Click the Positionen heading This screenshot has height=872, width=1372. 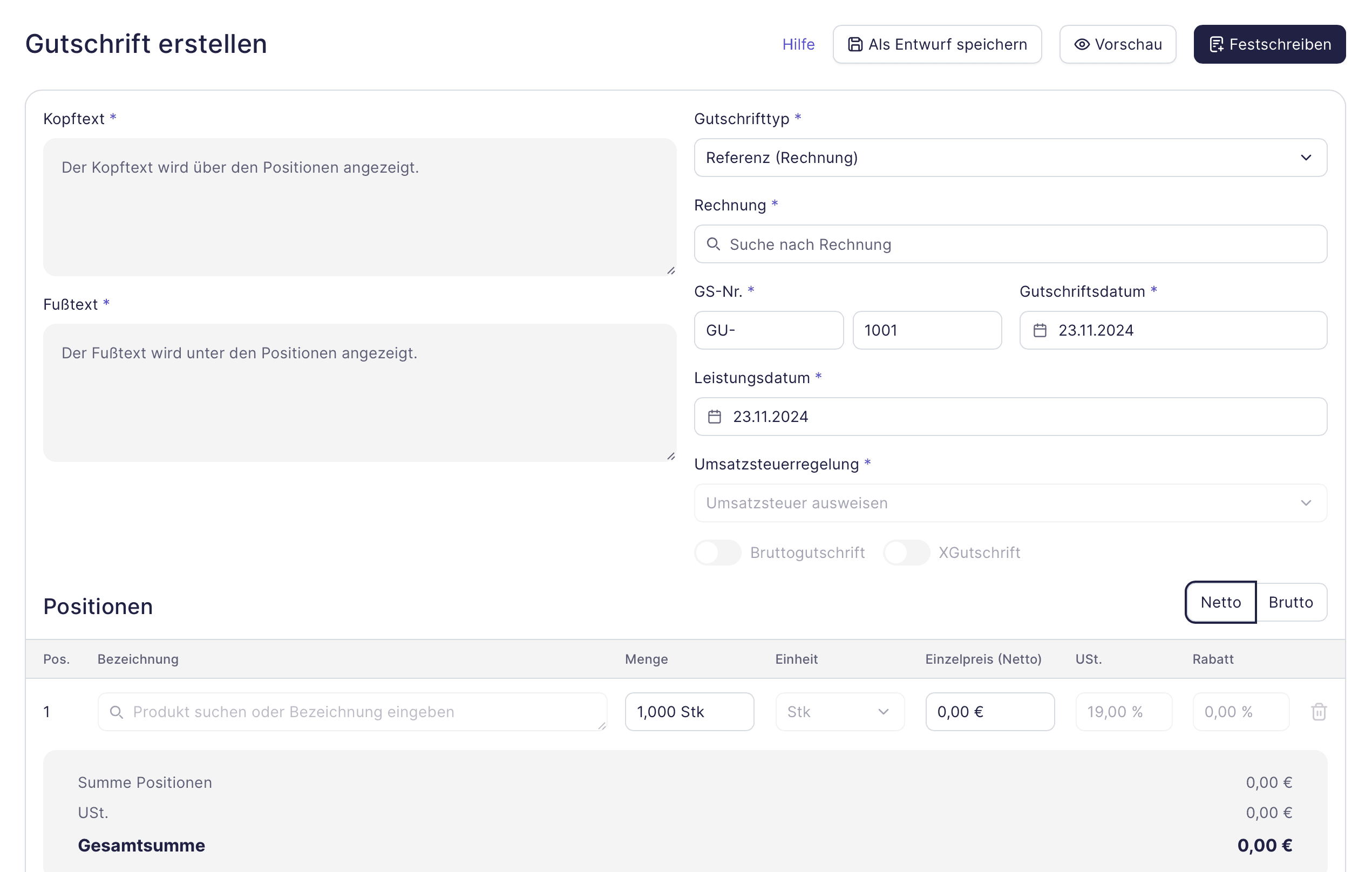(x=98, y=607)
